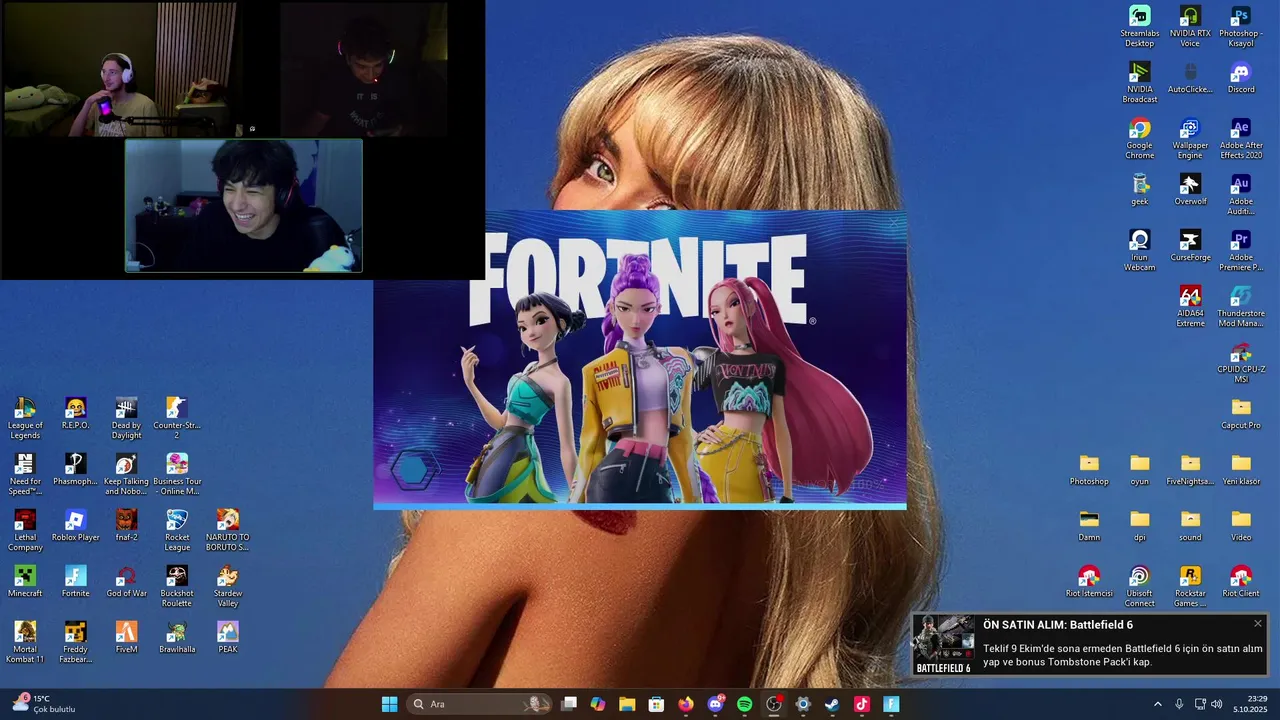Screen dimensions: 1280x720
Task: Launch NVIDIA RTX Voice from the desktop
Action: tap(1190, 26)
